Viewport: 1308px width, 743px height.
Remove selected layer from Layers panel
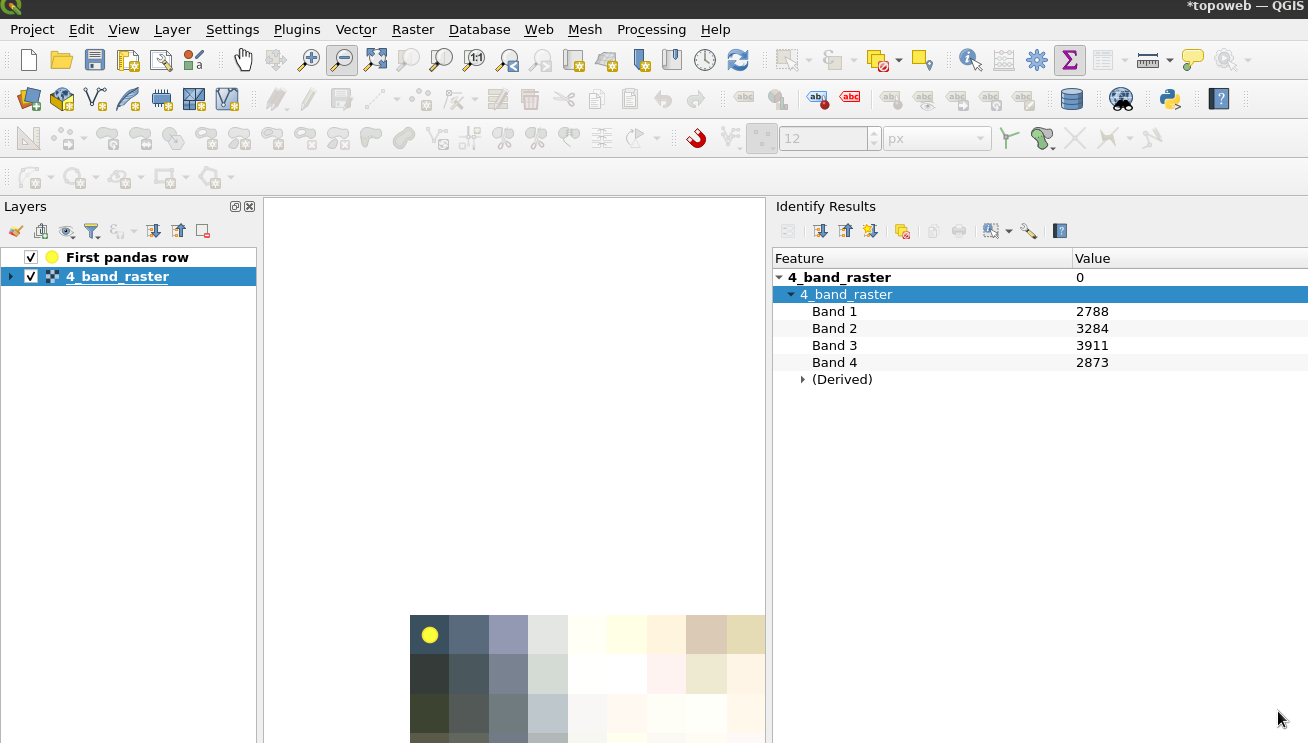pyautogui.click(x=203, y=231)
